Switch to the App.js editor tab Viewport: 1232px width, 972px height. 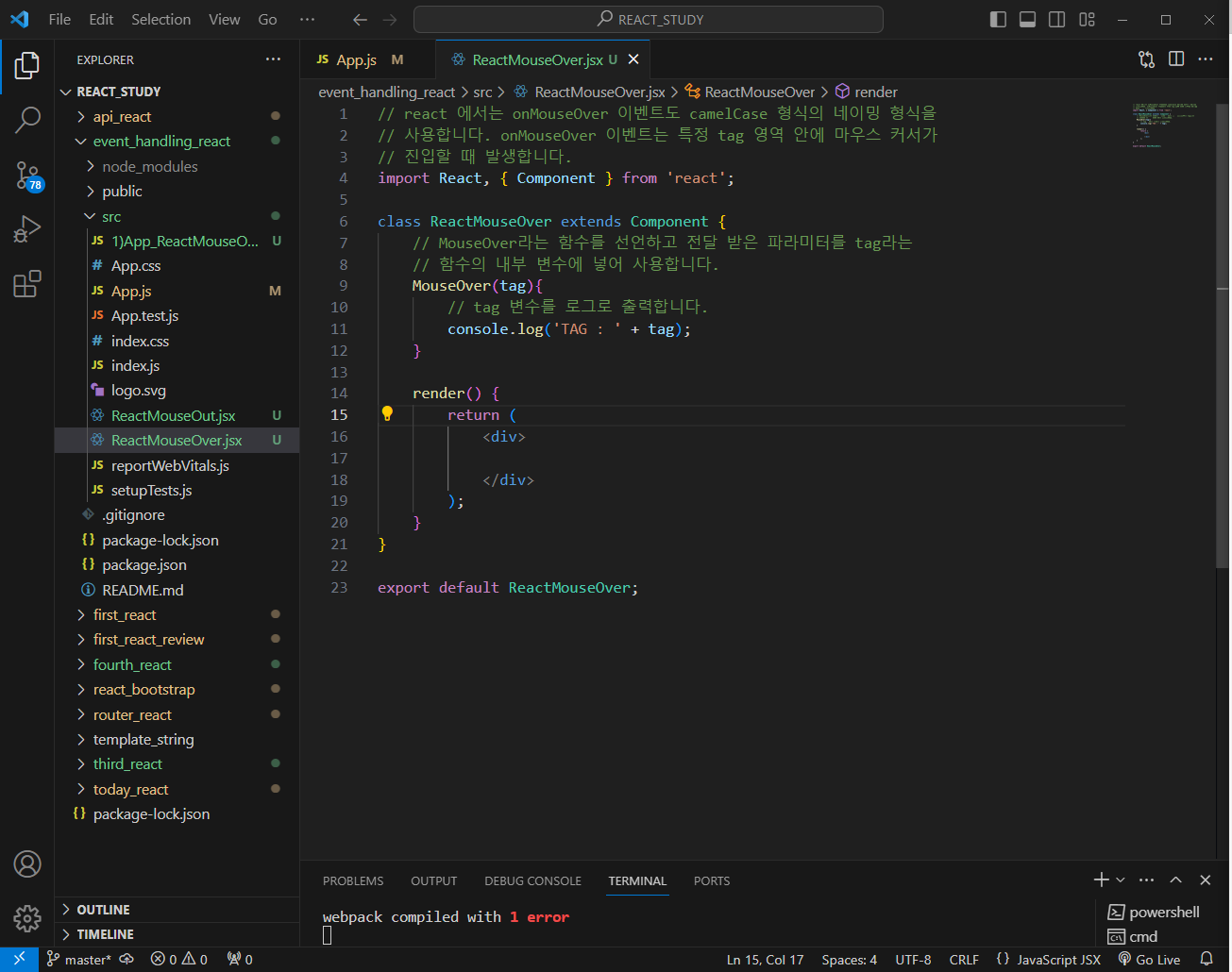click(357, 59)
